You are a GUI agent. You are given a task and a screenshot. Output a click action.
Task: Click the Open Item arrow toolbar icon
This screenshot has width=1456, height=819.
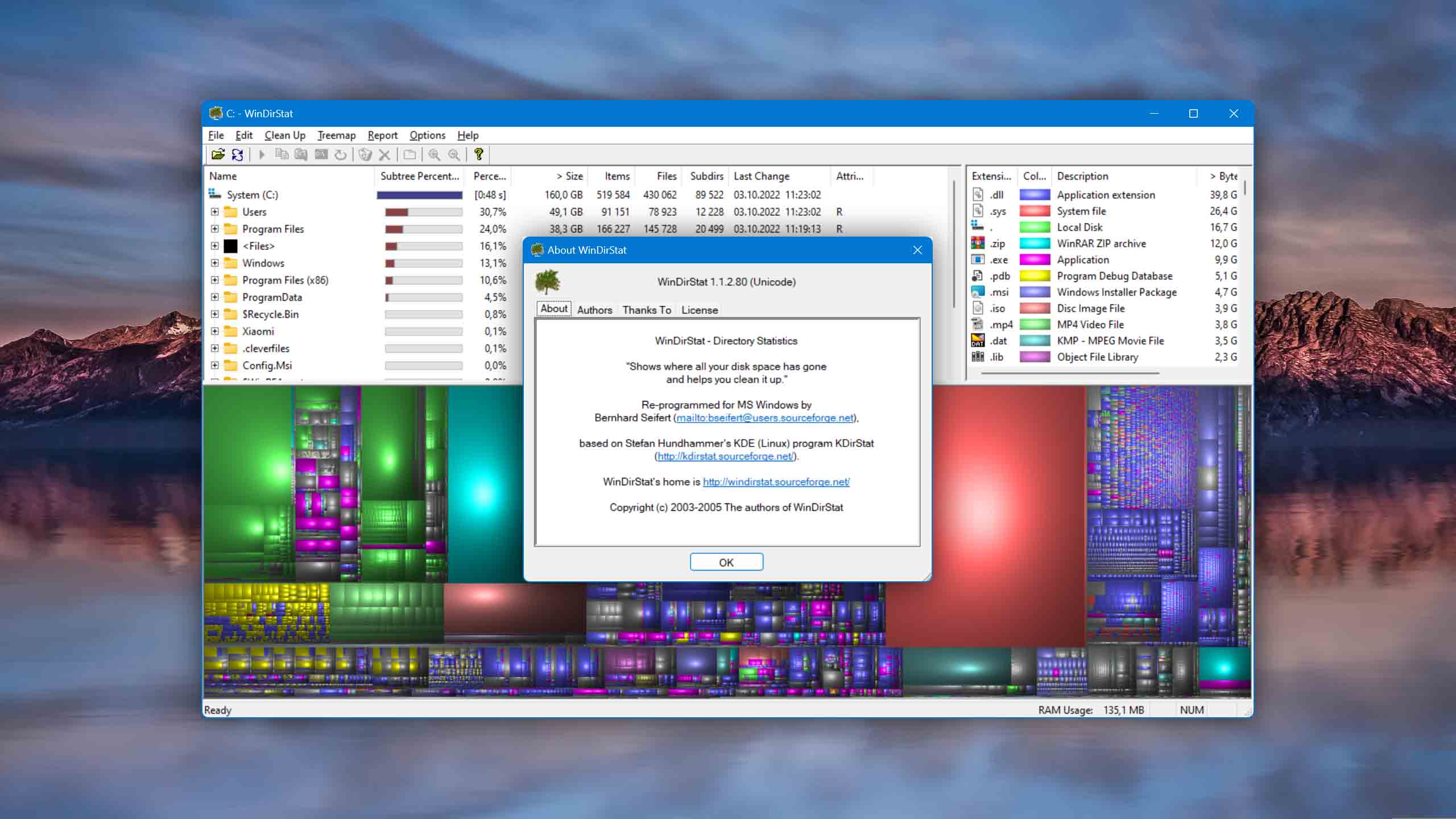[262, 155]
